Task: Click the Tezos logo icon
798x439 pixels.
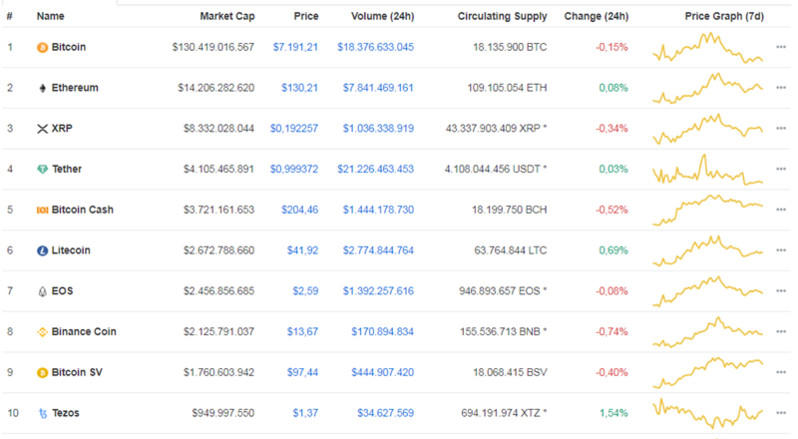Action: click(x=42, y=413)
